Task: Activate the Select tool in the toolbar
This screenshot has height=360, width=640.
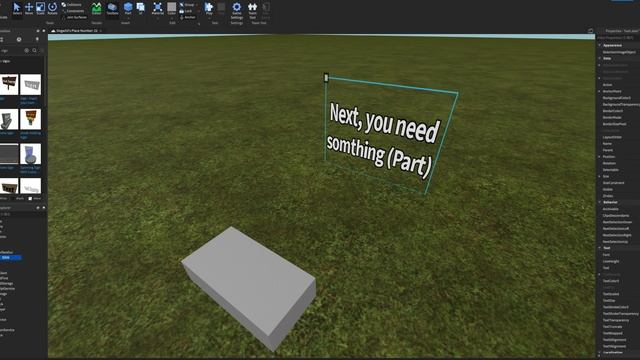Action: coord(17,9)
